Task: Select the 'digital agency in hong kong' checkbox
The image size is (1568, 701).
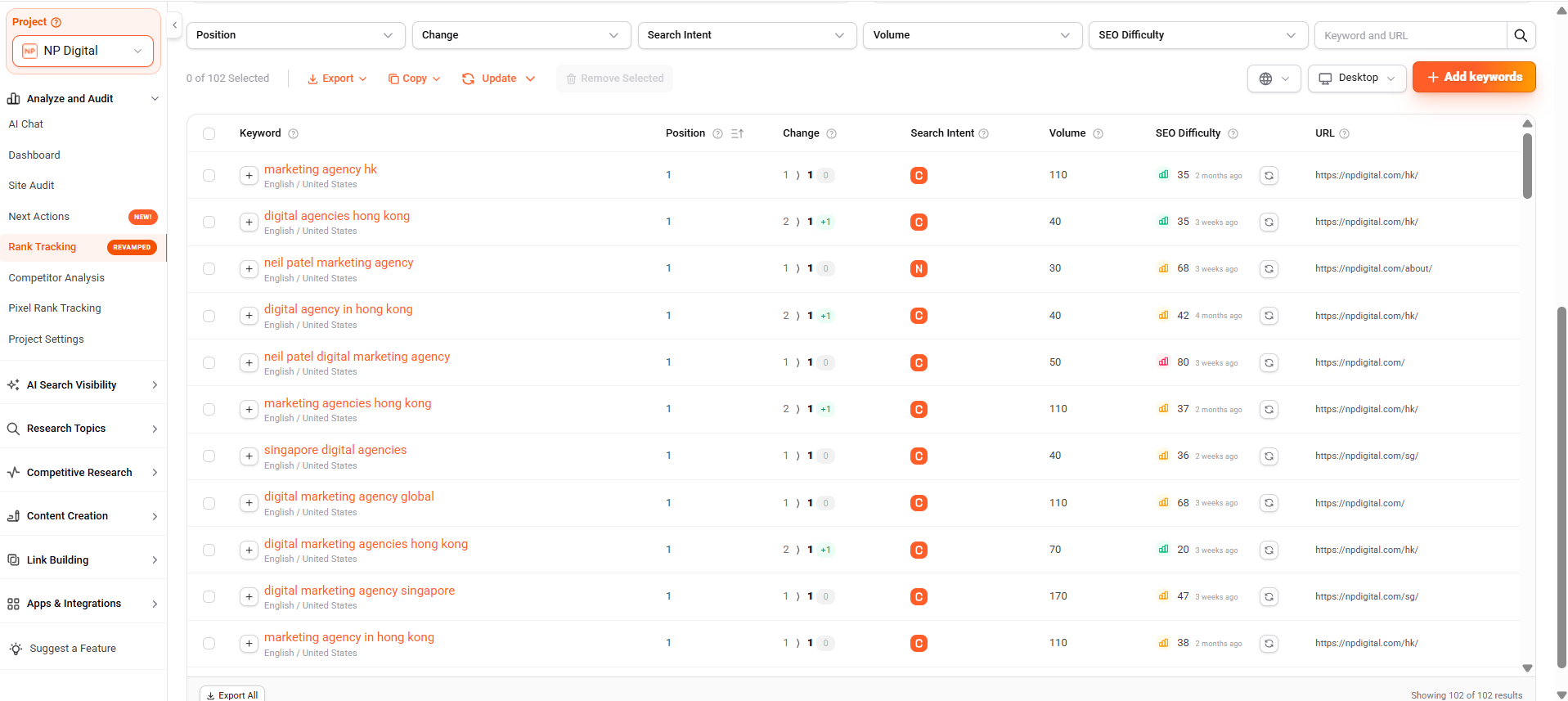Action: (209, 317)
